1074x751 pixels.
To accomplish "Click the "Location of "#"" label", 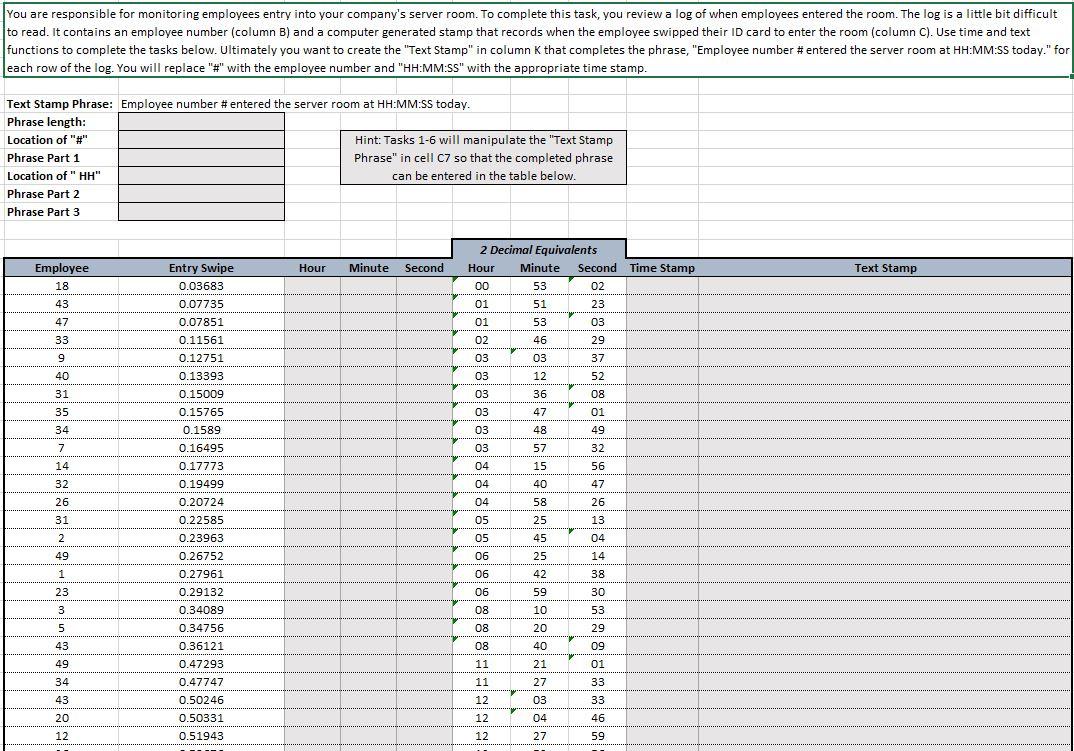I will pos(47,140).
